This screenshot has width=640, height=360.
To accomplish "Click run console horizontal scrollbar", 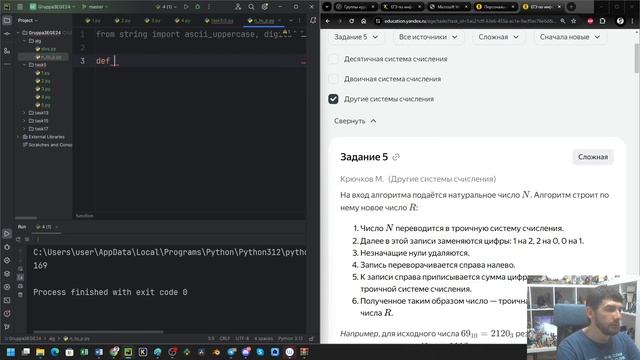I will pyautogui.click(x=98, y=332).
